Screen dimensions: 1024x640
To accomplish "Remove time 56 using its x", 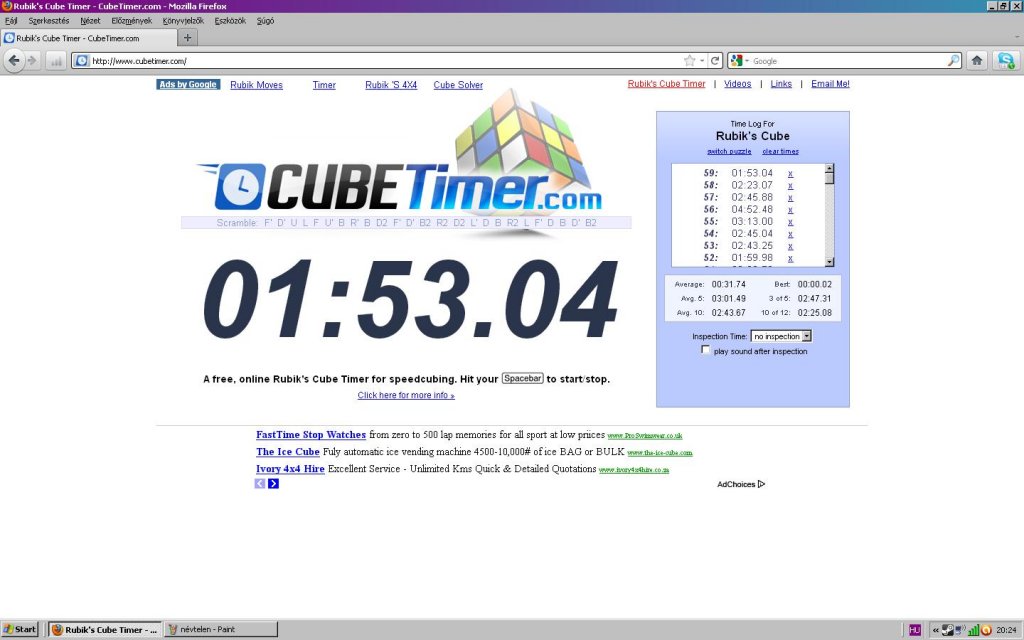I will click(x=790, y=210).
